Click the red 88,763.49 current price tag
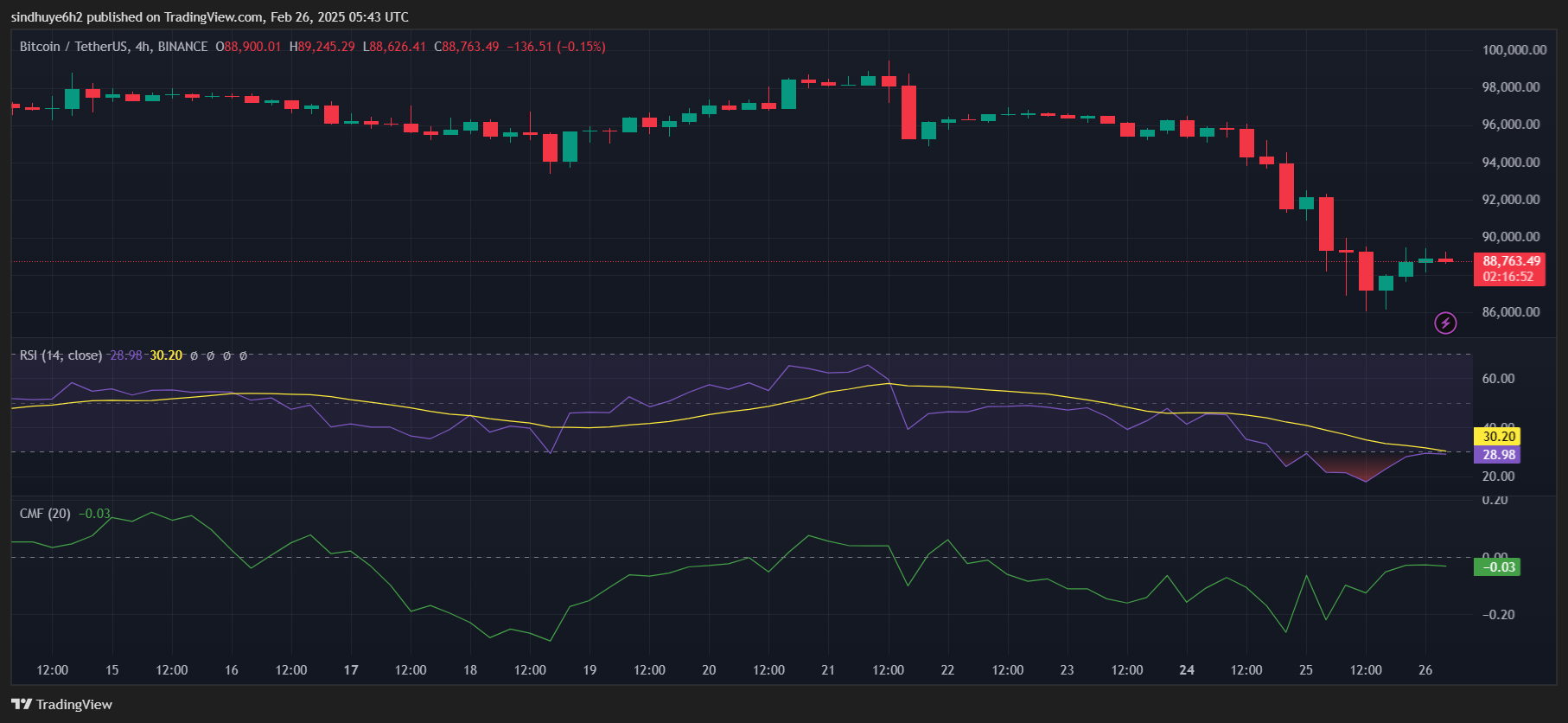The height and width of the screenshot is (723, 1568). point(1511,260)
